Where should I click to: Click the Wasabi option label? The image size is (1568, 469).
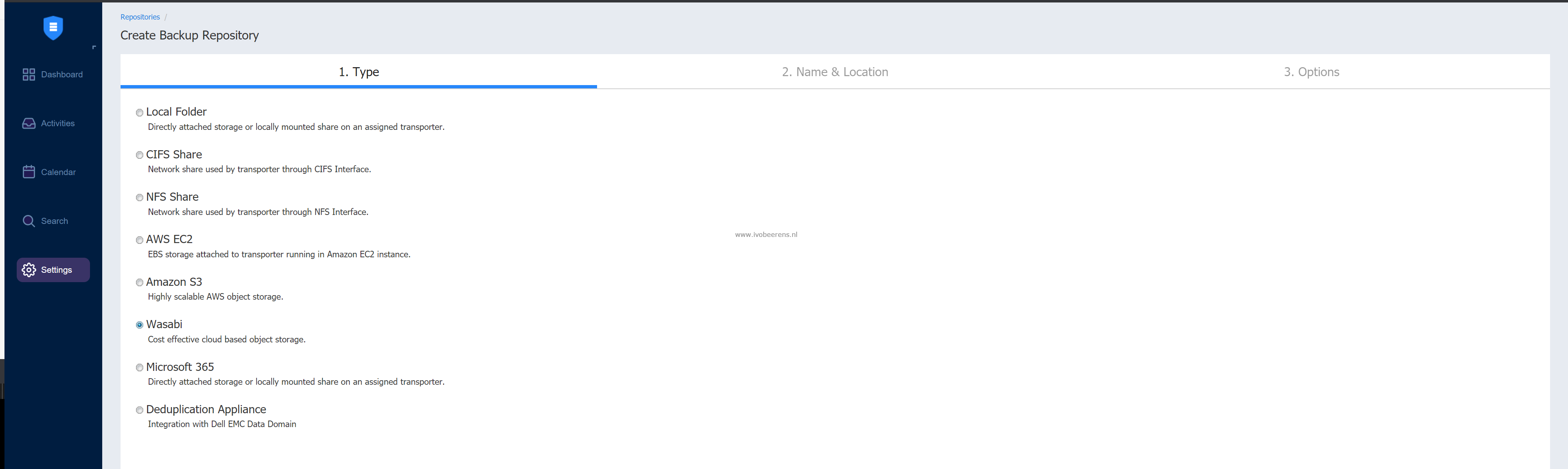coord(164,324)
